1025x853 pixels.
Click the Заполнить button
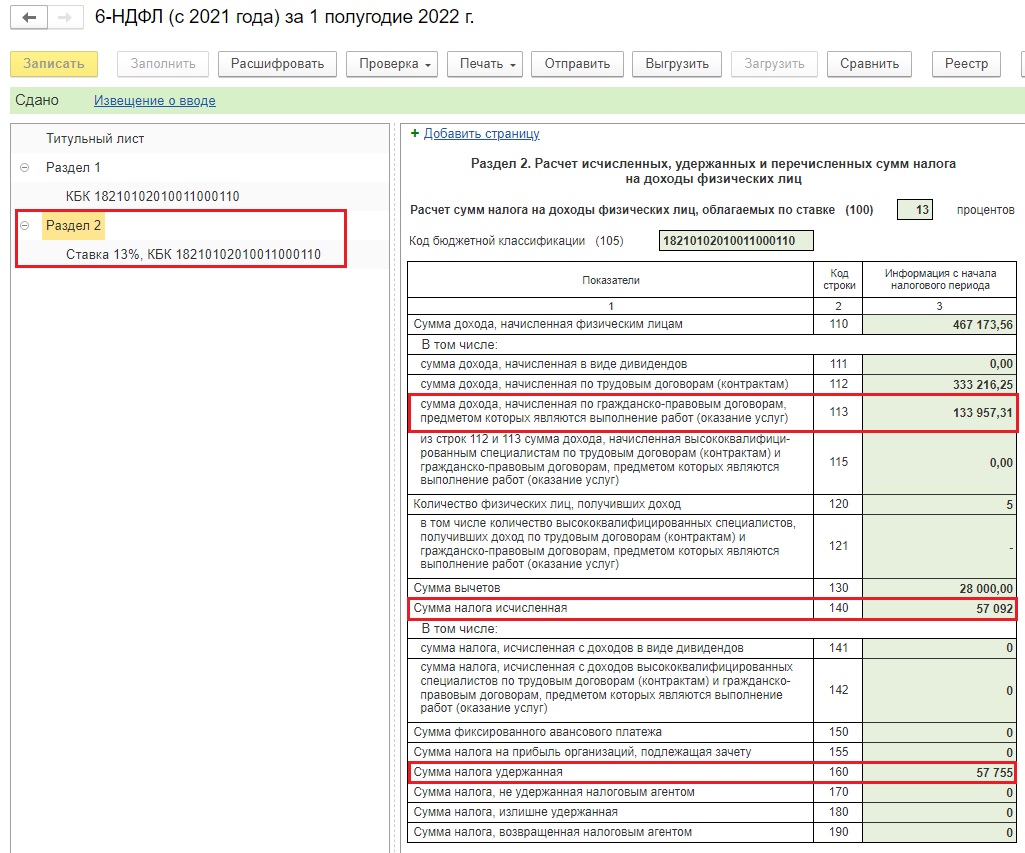tap(163, 64)
